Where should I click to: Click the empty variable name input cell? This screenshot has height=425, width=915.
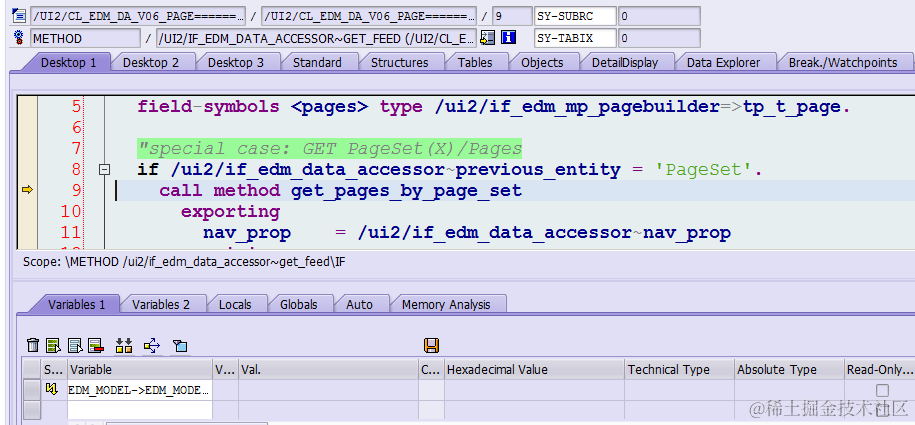tap(140, 410)
